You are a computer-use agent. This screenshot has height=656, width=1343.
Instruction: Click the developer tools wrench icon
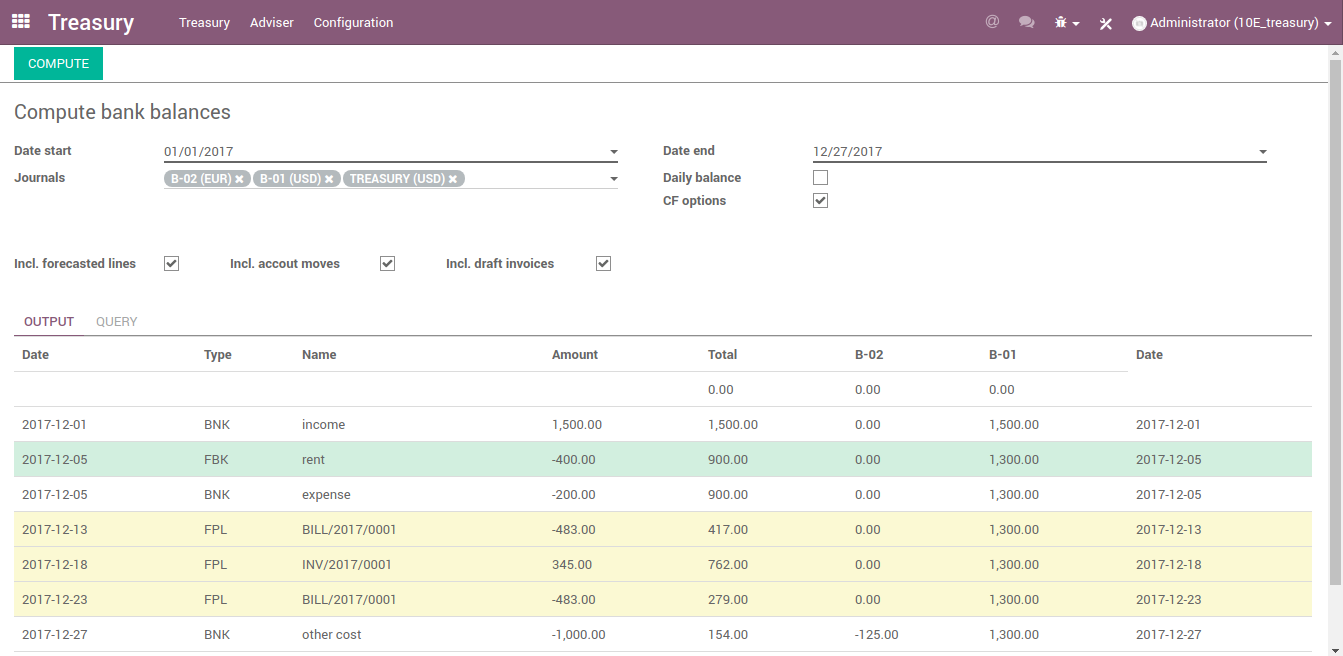click(x=1105, y=23)
